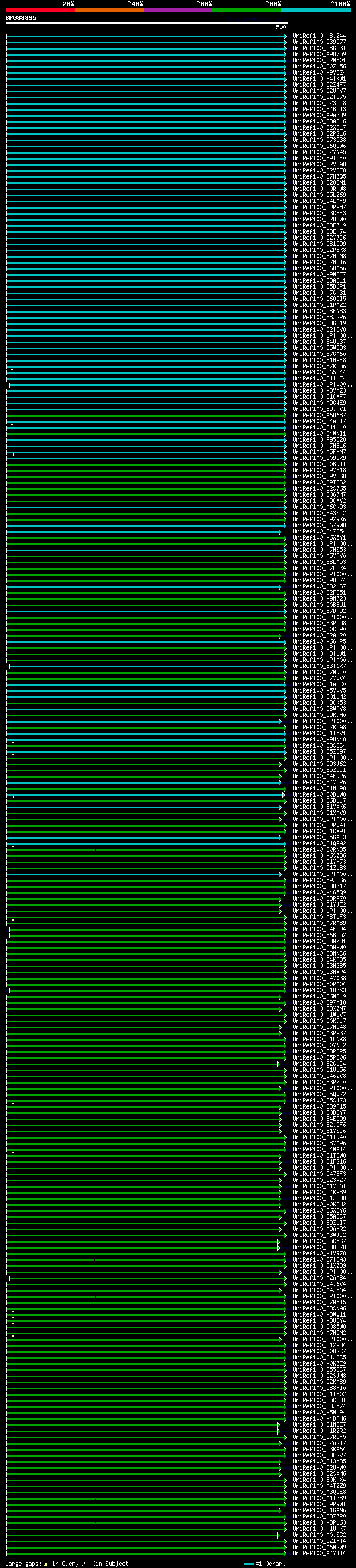
Task: Open hit UniRef100_A8J244
Action: tap(319, 36)
